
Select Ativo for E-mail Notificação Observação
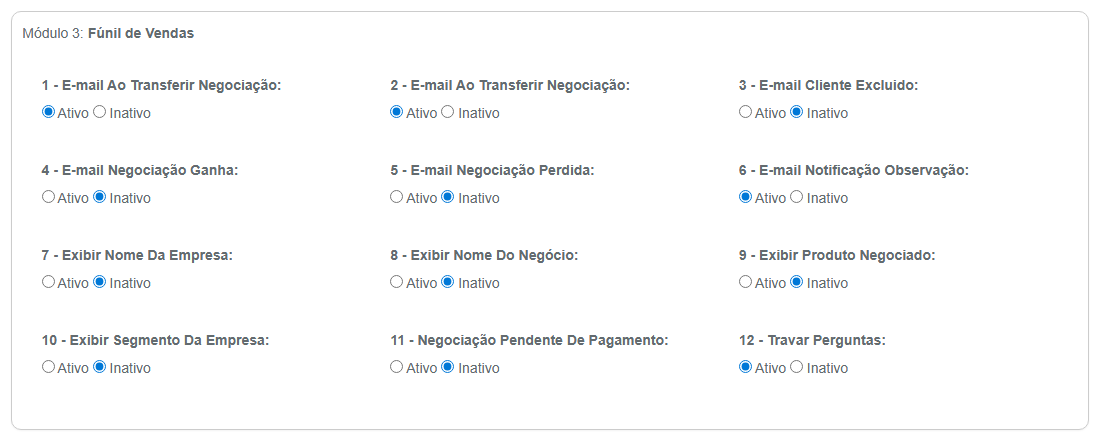tap(745, 197)
